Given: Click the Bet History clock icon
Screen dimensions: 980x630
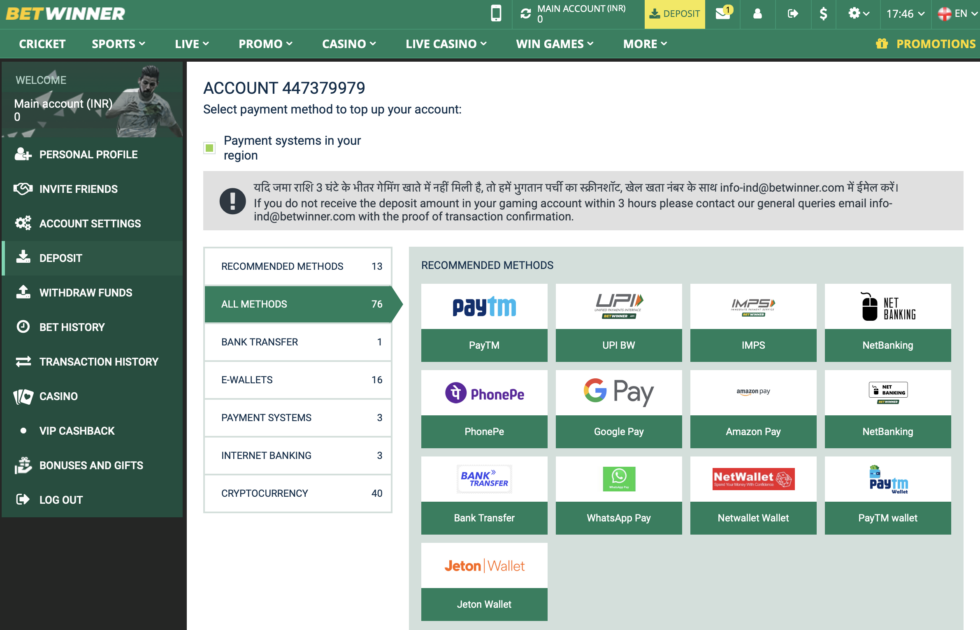Looking at the screenshot, I should click(23, 327).
